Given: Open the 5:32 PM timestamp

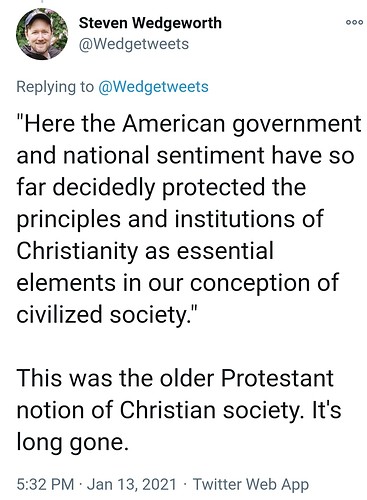Looking at the screenshot, I should 45,484.
